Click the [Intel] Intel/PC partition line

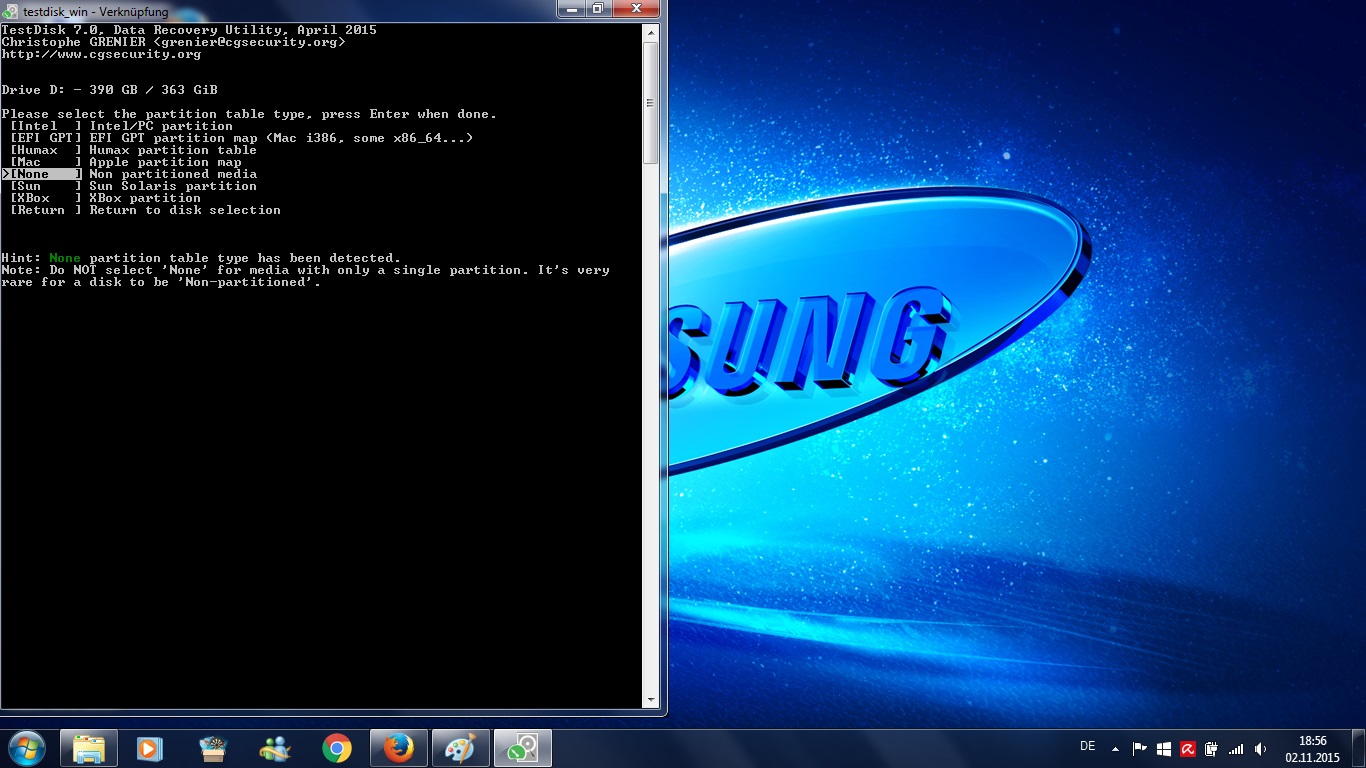[x=121, y=126]
